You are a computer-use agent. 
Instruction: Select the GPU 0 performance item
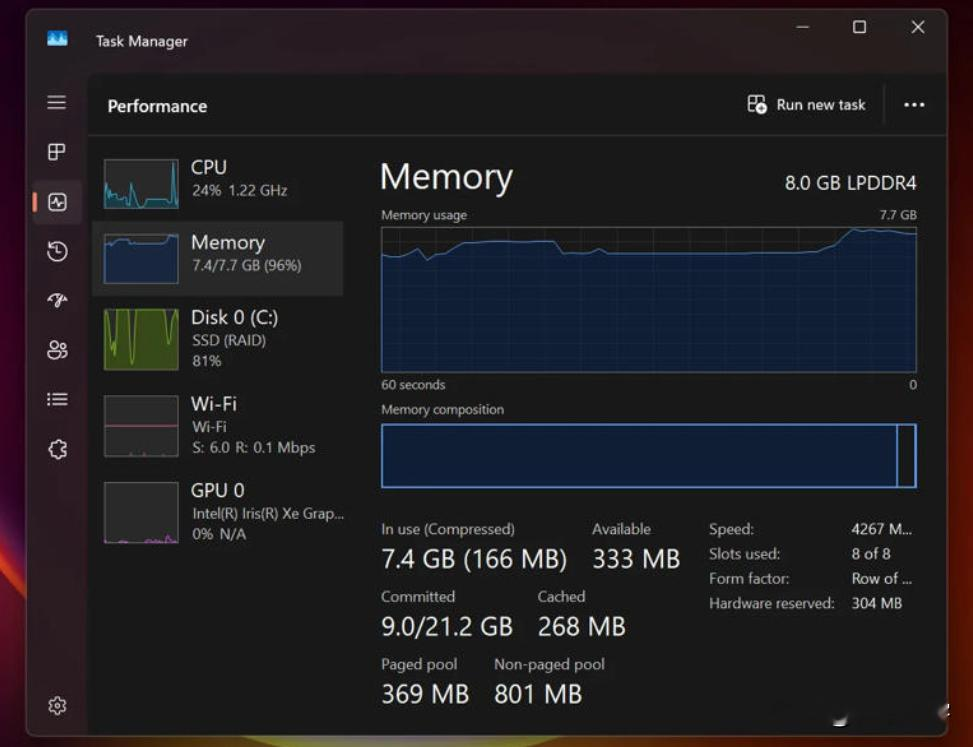[217, 512]
